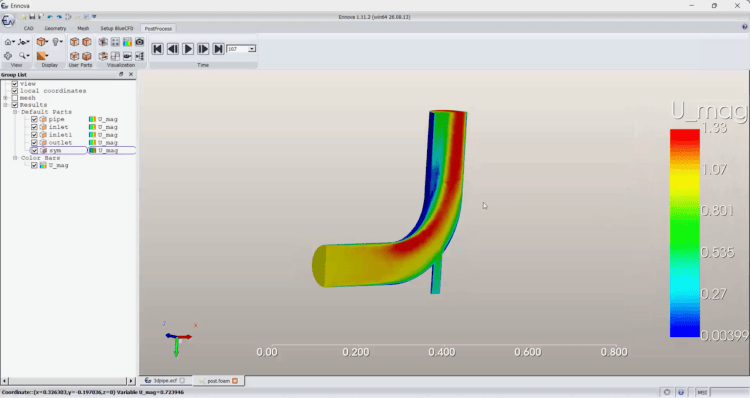Click the last second-row Visualization icon
This screenshot has width=750, height=398.
139,56
